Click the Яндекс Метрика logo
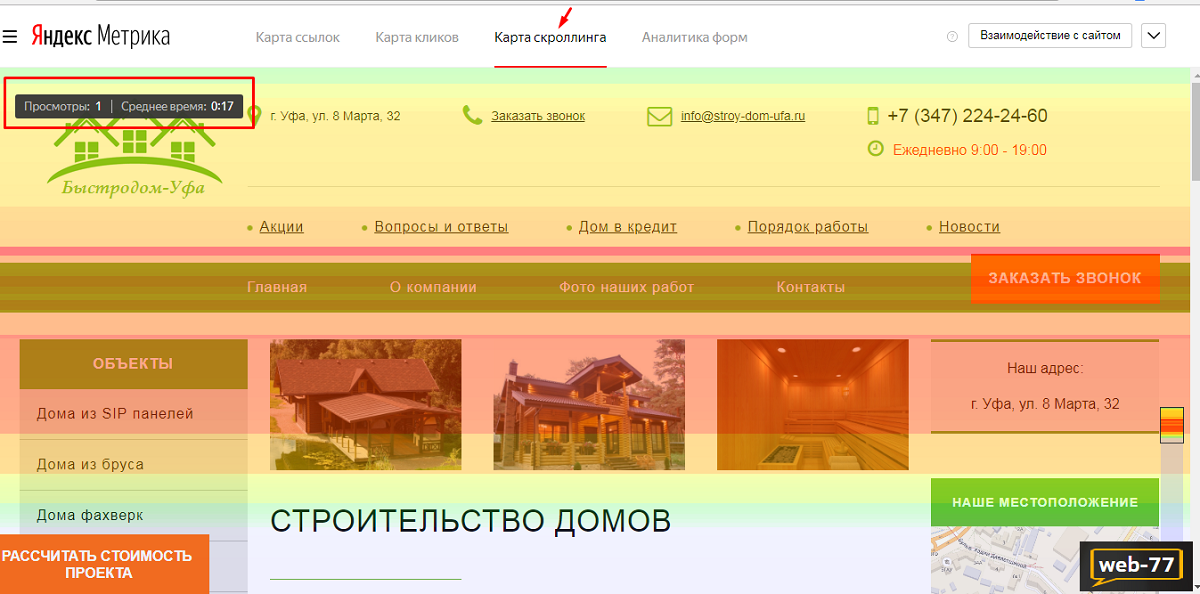Screen dimensions: 1200x594 point(100,36)
